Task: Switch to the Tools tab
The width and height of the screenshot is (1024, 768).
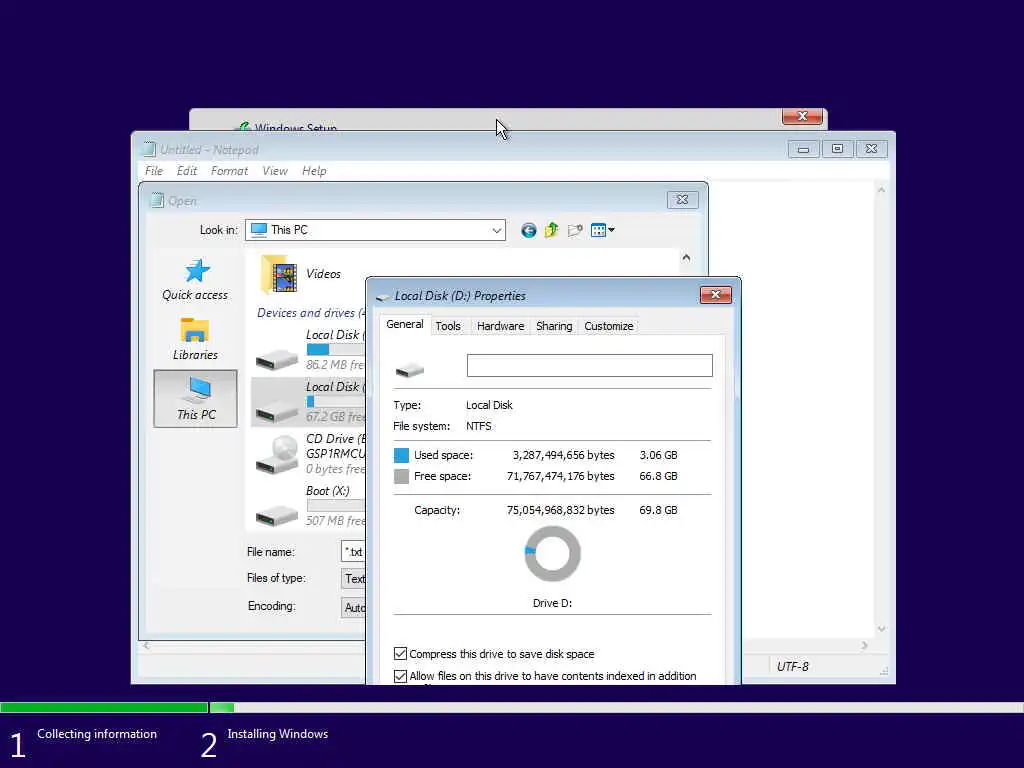Action: tap(448, 326)
